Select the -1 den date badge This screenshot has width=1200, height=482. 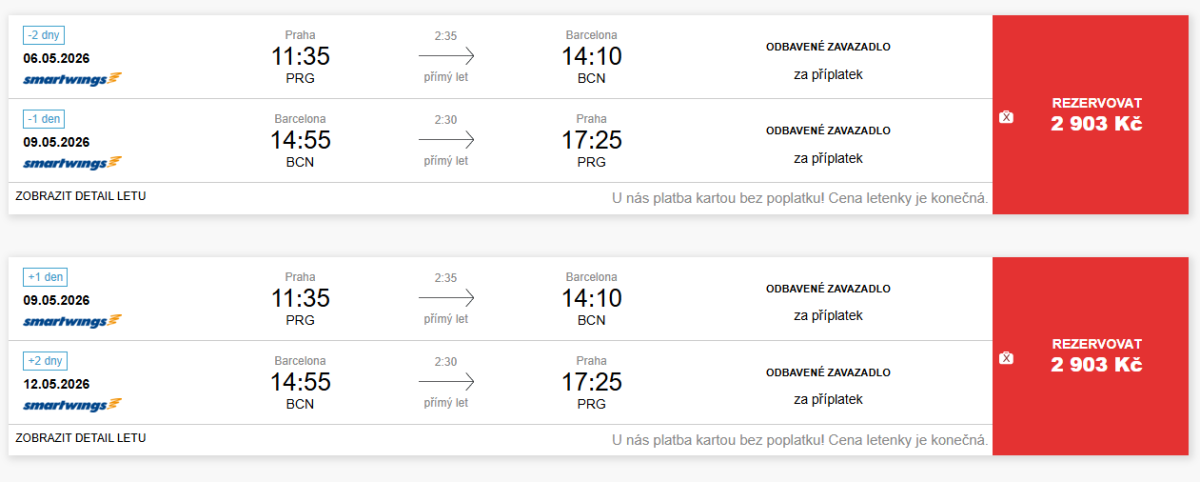tap(45, 119)
